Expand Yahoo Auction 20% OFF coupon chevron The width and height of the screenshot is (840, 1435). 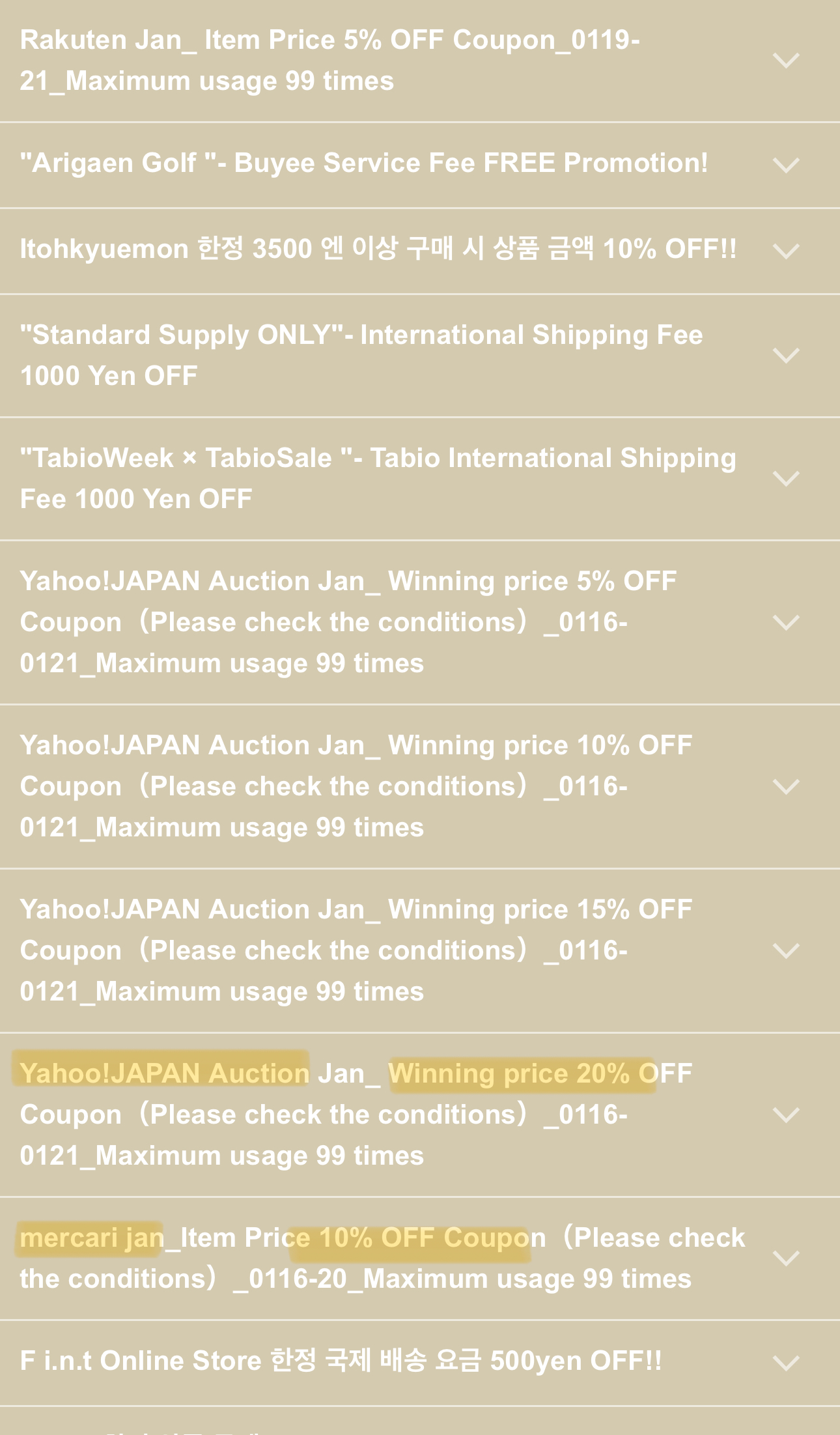coord(786,1115)
